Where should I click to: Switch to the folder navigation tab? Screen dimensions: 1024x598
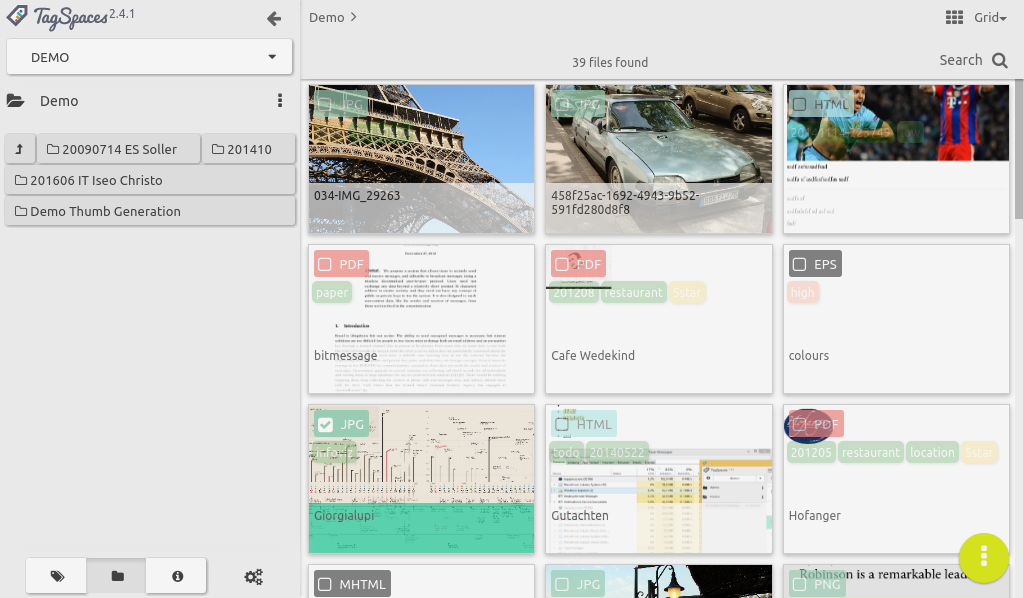[117, 576]
